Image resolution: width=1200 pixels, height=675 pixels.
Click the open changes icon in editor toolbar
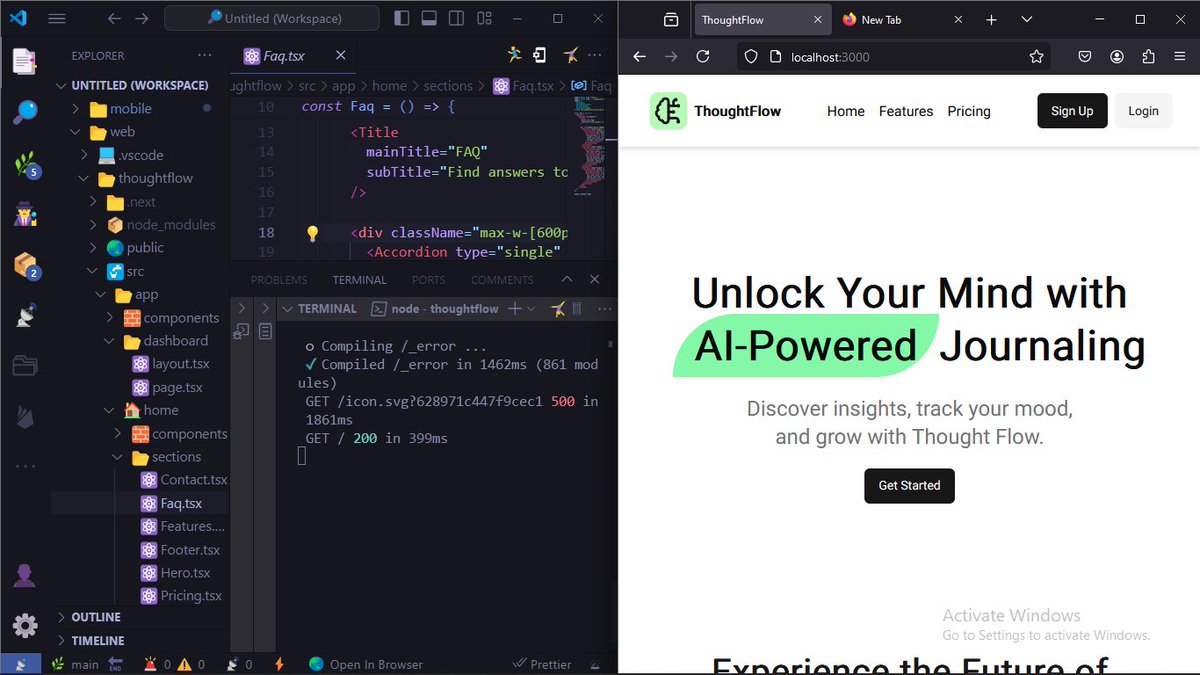(541, 56)
